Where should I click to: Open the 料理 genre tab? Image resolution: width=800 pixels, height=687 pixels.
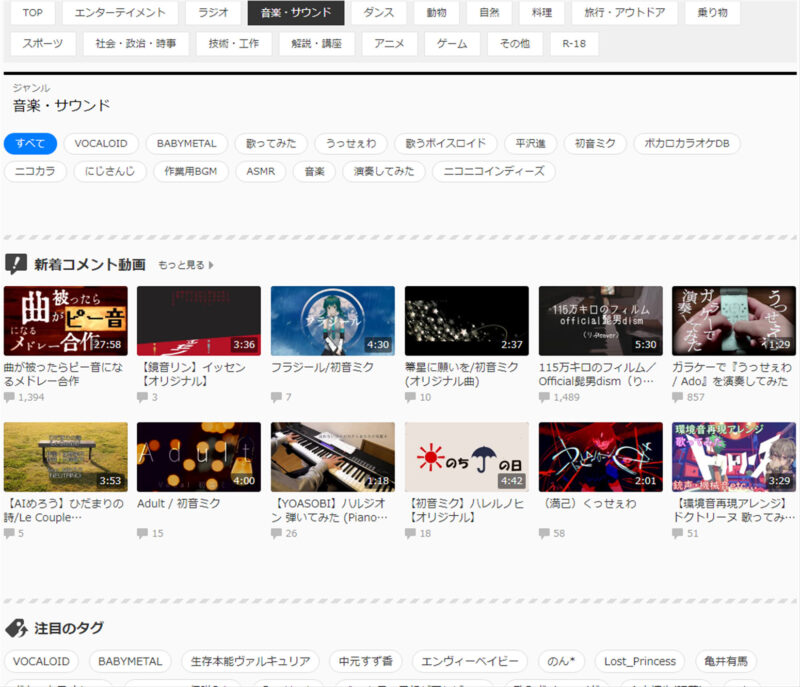[x=542, y=13]
